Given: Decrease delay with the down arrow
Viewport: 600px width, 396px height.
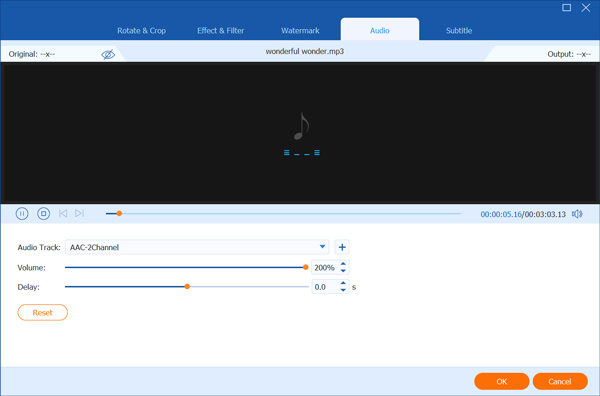Looking at the screenshot, I should pos(343,290).
